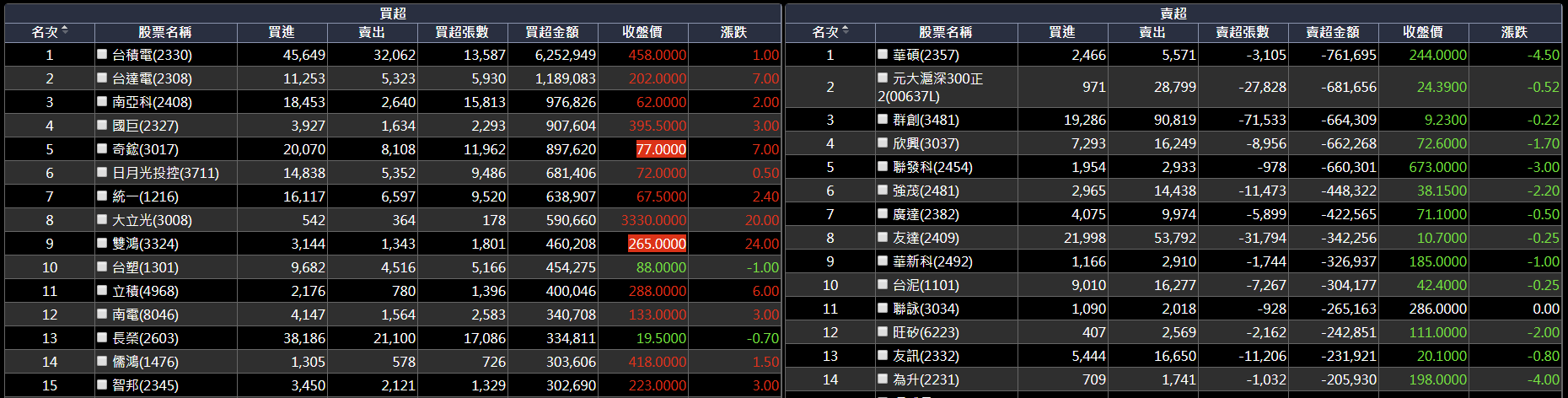Select the stock name 欣興(3037)
The image size is (1568, 398).
coord(926,143)
